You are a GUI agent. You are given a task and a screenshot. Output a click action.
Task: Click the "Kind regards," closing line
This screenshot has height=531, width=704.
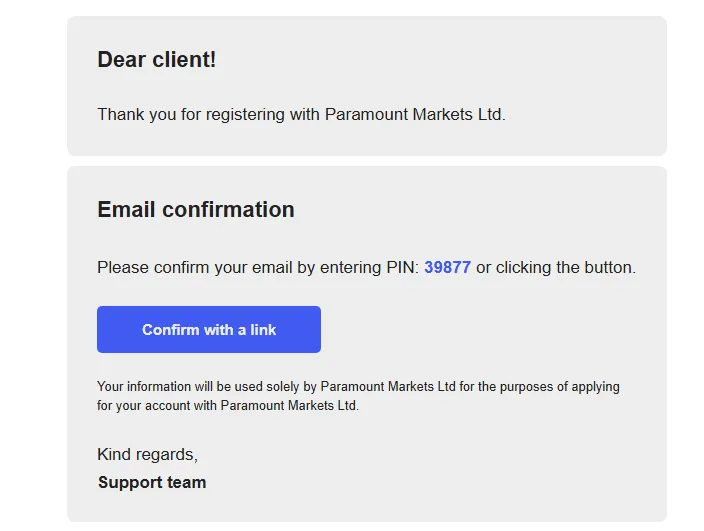pos(147,455)
